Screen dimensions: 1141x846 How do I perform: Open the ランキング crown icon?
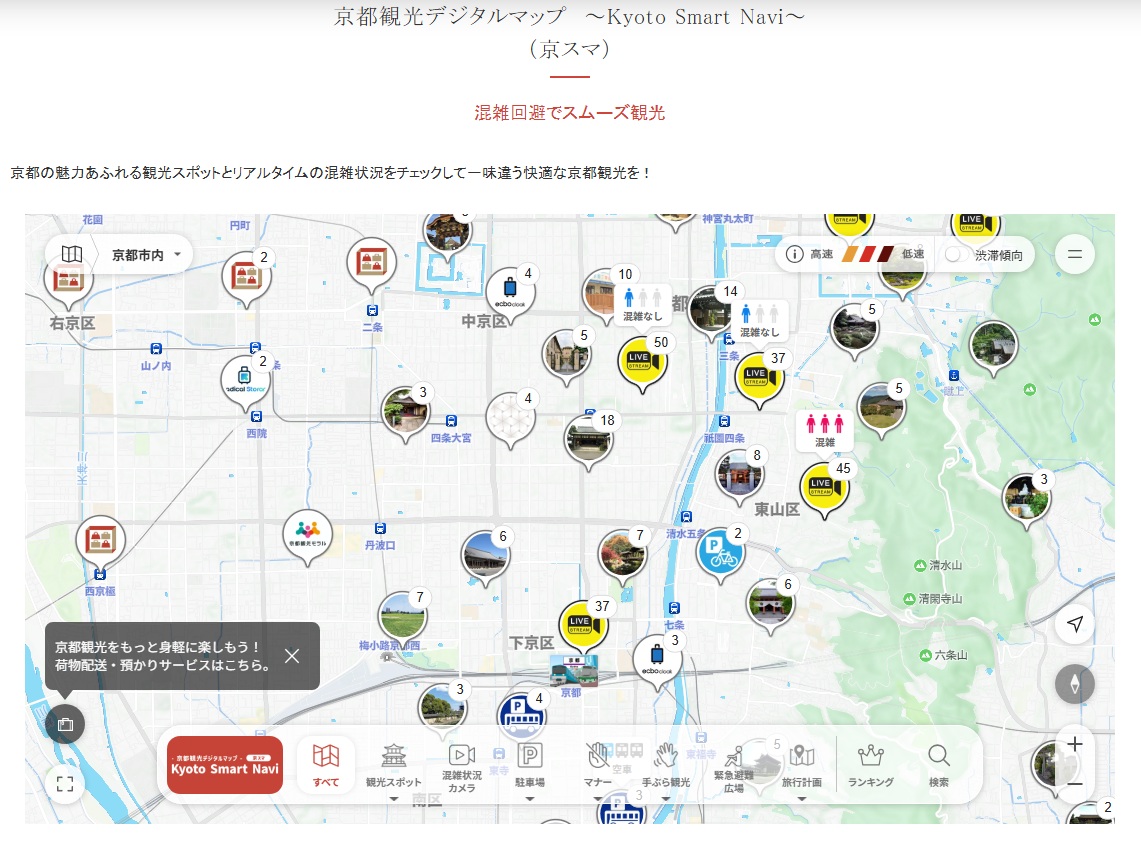click(870, 765)
